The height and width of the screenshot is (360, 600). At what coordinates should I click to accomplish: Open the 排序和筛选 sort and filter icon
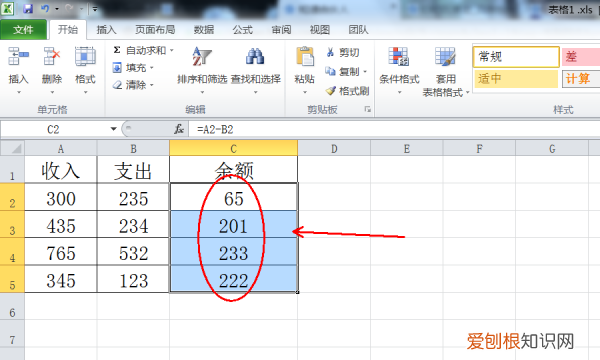tap(202, 56)
